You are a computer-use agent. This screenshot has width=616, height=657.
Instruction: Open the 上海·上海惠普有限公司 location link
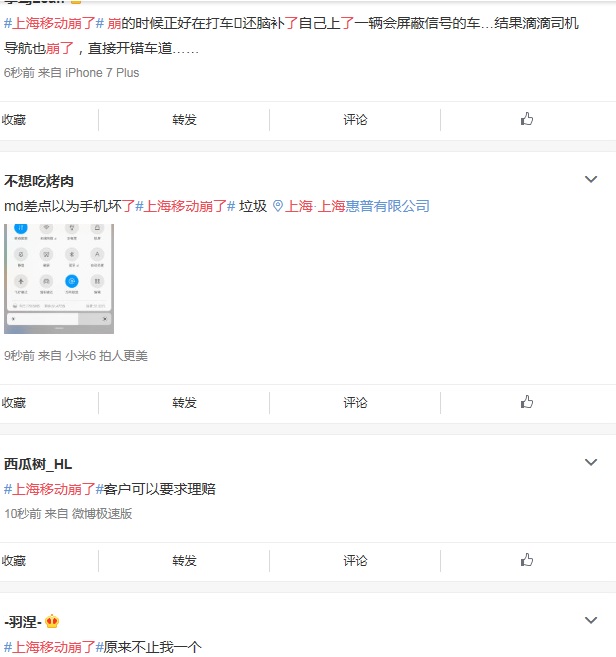point(357,206)
